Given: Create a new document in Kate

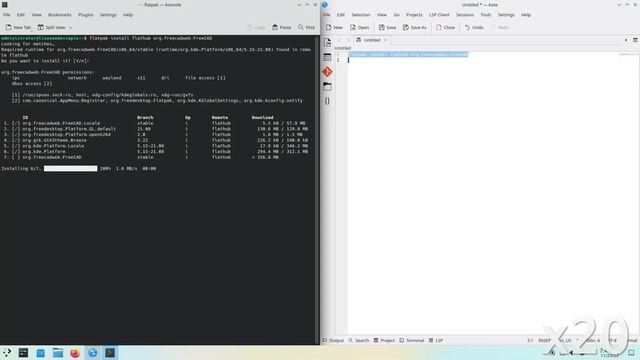Looking at the screenshot, I should [334, 27].
